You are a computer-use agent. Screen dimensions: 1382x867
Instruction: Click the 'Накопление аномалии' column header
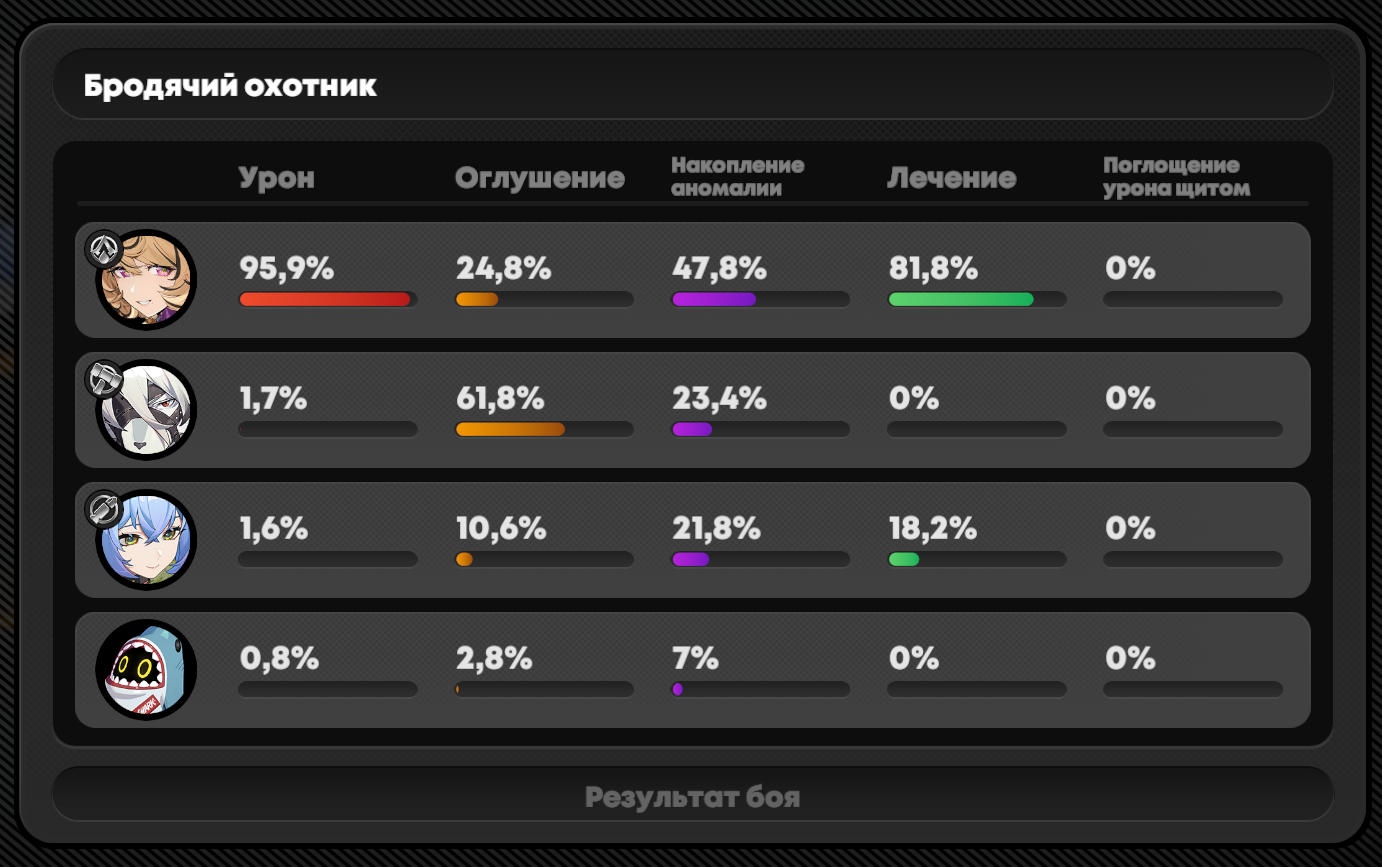coord(737,177)
